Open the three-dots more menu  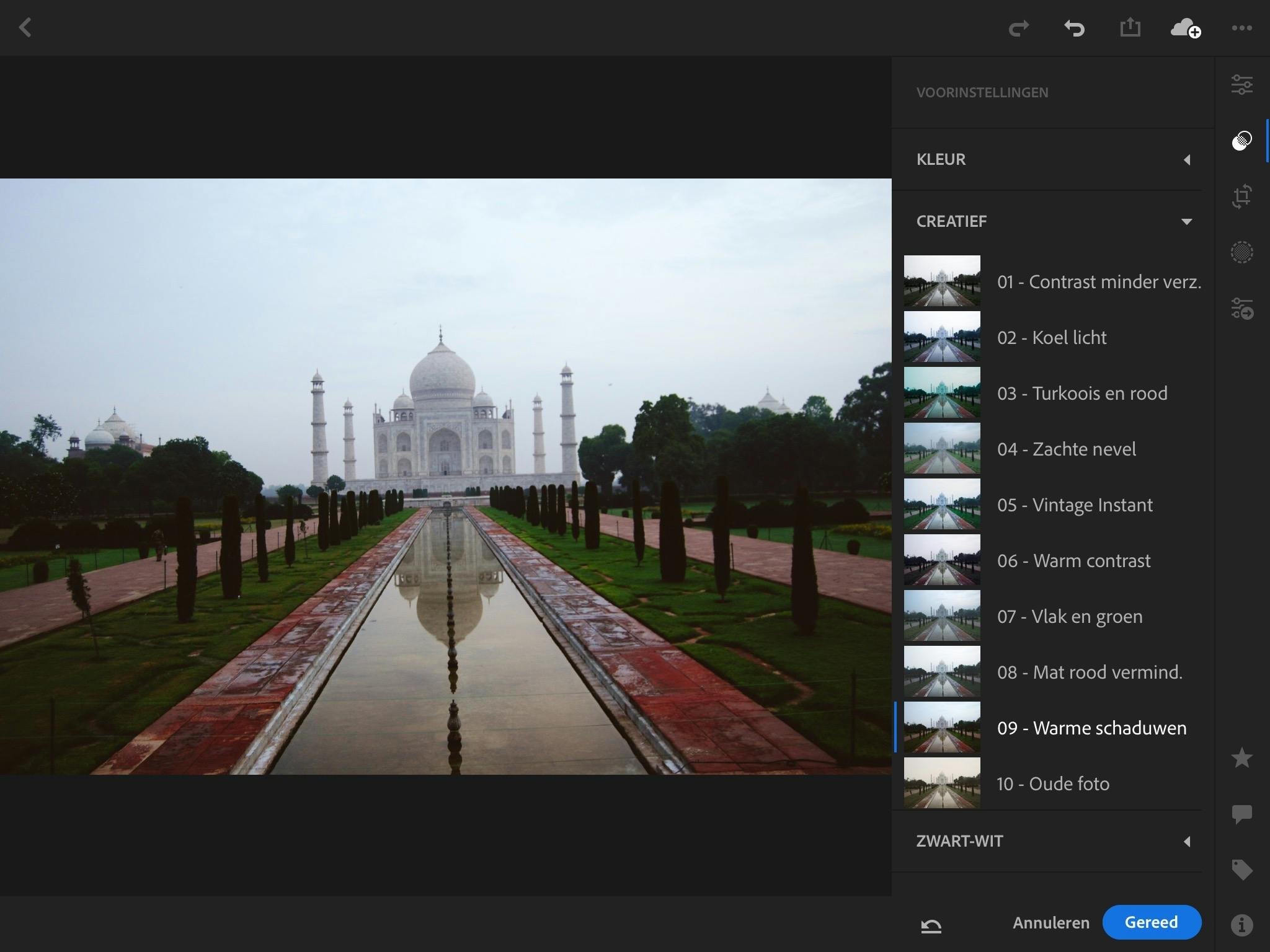(1241, 28)
